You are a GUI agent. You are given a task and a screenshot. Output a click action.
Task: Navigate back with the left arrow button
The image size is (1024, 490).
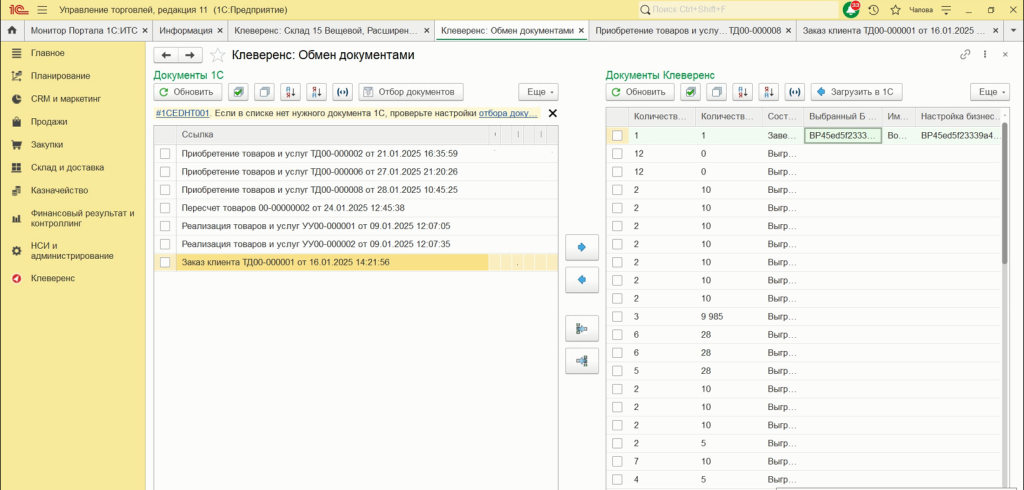point(166,56)
